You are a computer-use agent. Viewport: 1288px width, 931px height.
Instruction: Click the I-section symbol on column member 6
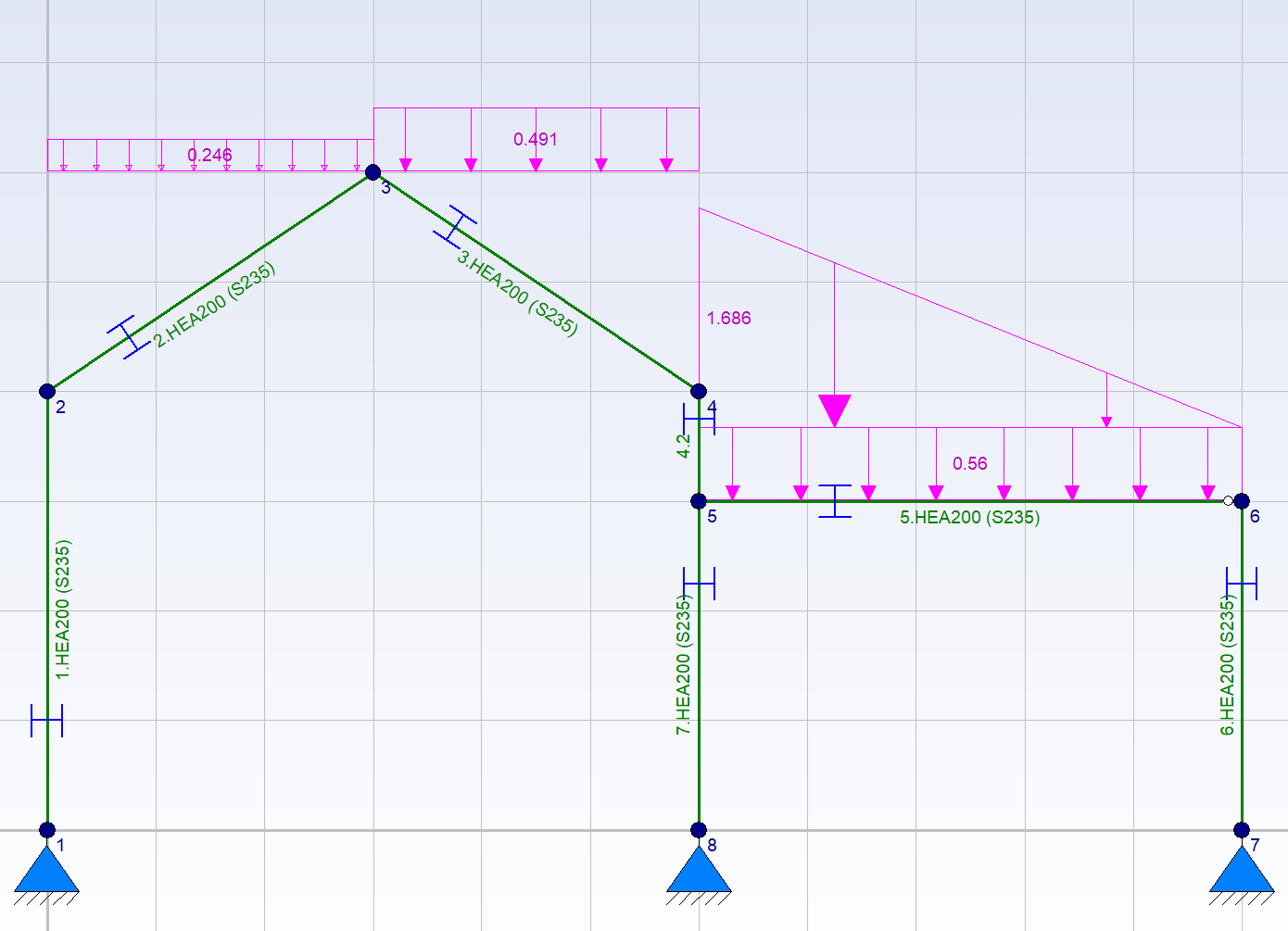pyautogui.click(x=1242, y=584)
